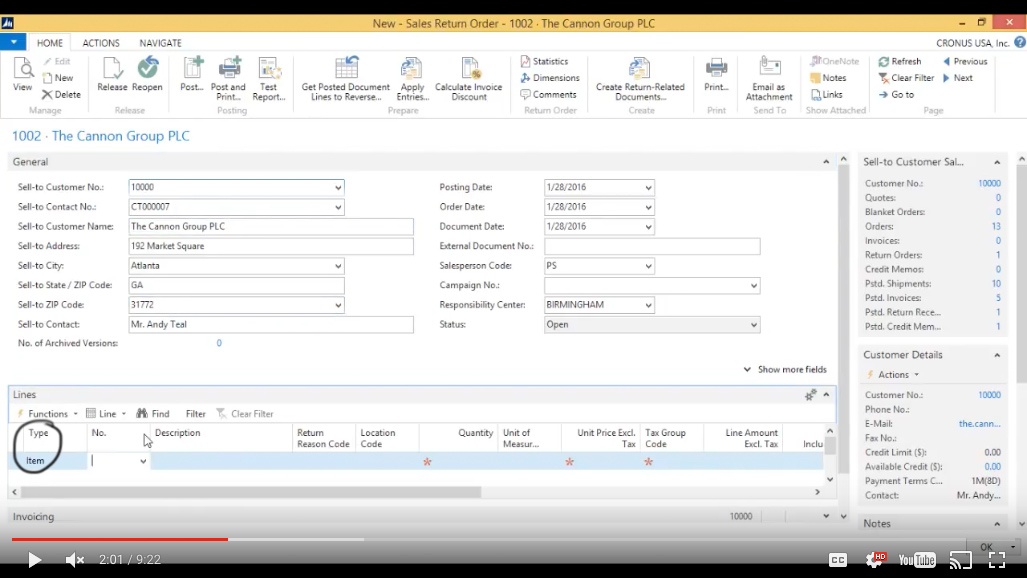Refresh the page
1027x578 pixels.
[900, 62]
